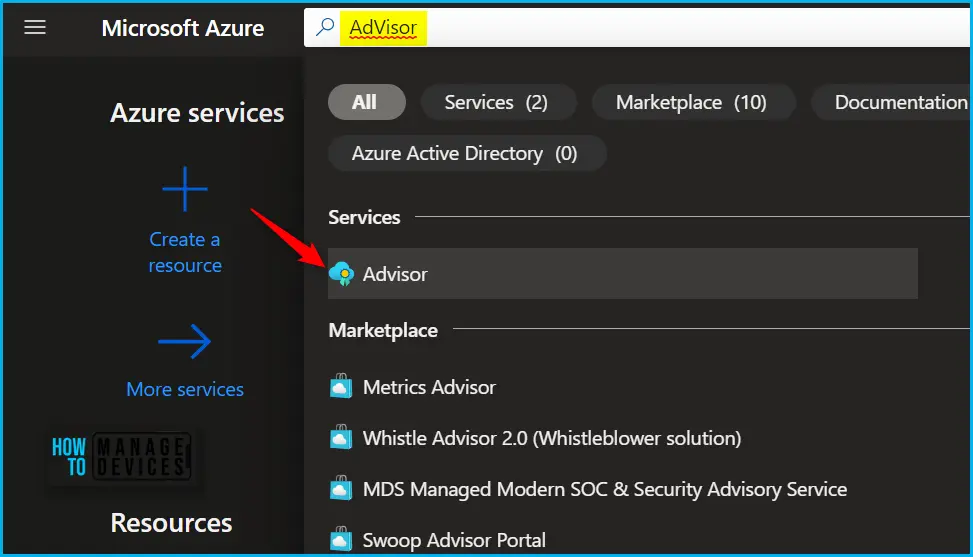Select the All filter pill
The height and width of the screenshot is (557, 973).
tap(367, 102)
